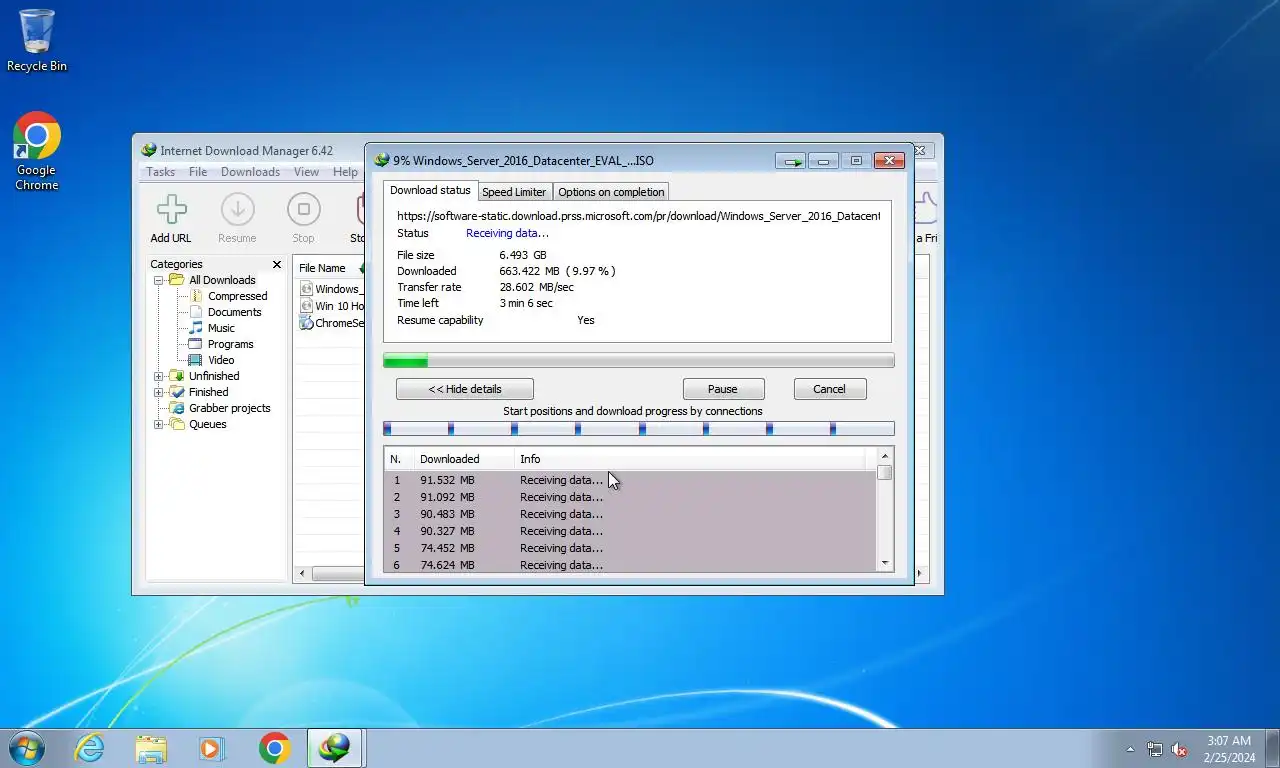
Task: Select connection row with 90.327 MB
Action: [x=630, y=531]
